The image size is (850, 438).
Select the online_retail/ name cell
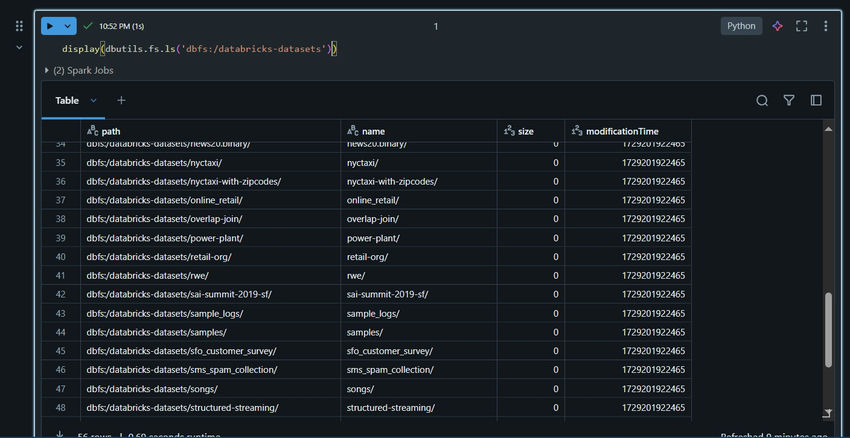click(x=418, y=200)
